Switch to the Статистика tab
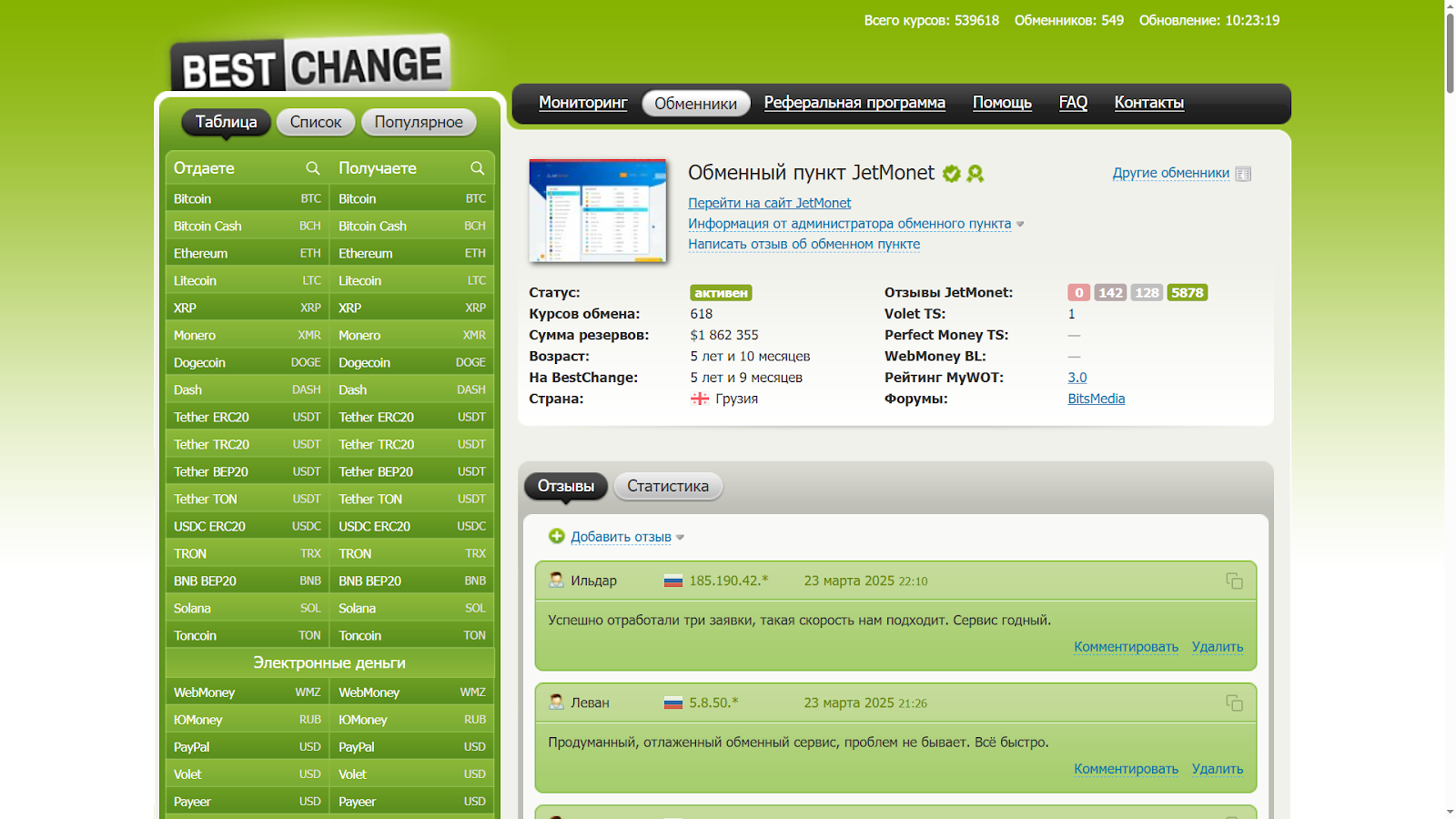 click(668, 485)
